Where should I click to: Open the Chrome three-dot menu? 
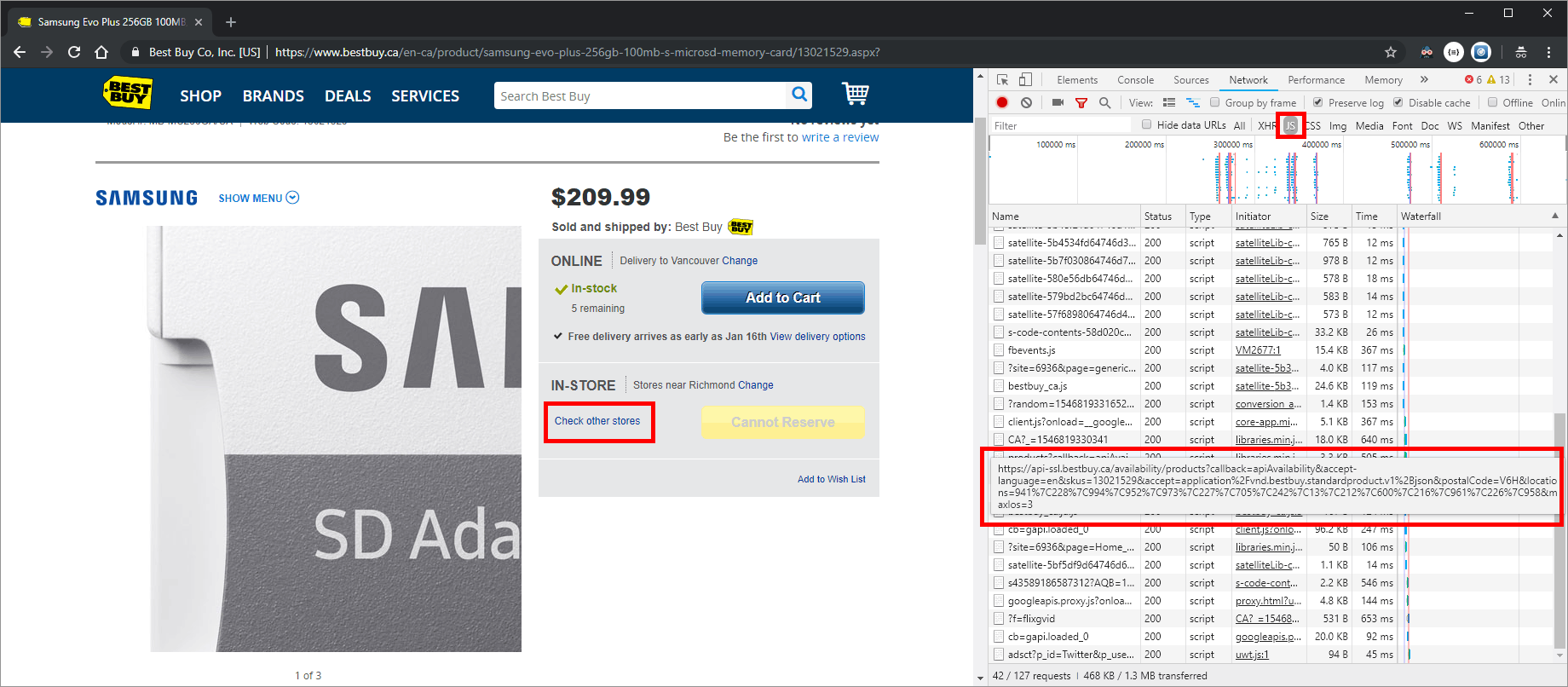[x=1549, y=52]
